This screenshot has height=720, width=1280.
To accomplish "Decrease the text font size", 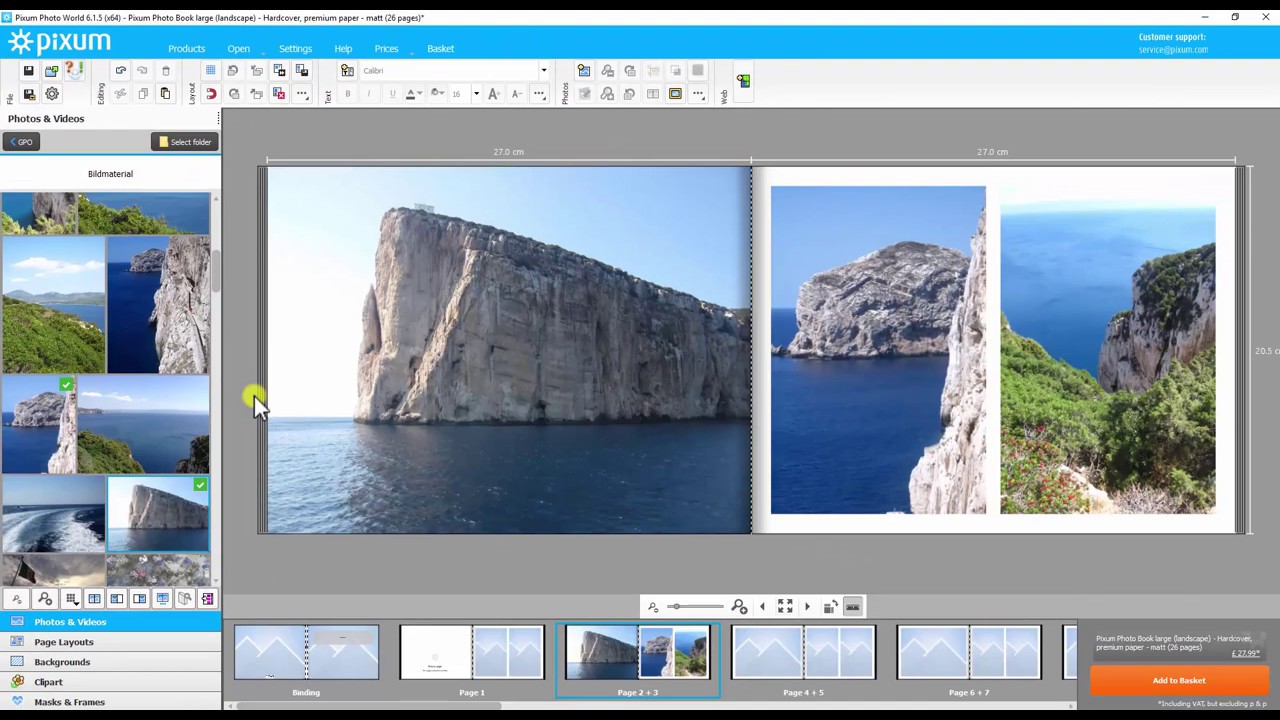I will (x=516, y=94).
